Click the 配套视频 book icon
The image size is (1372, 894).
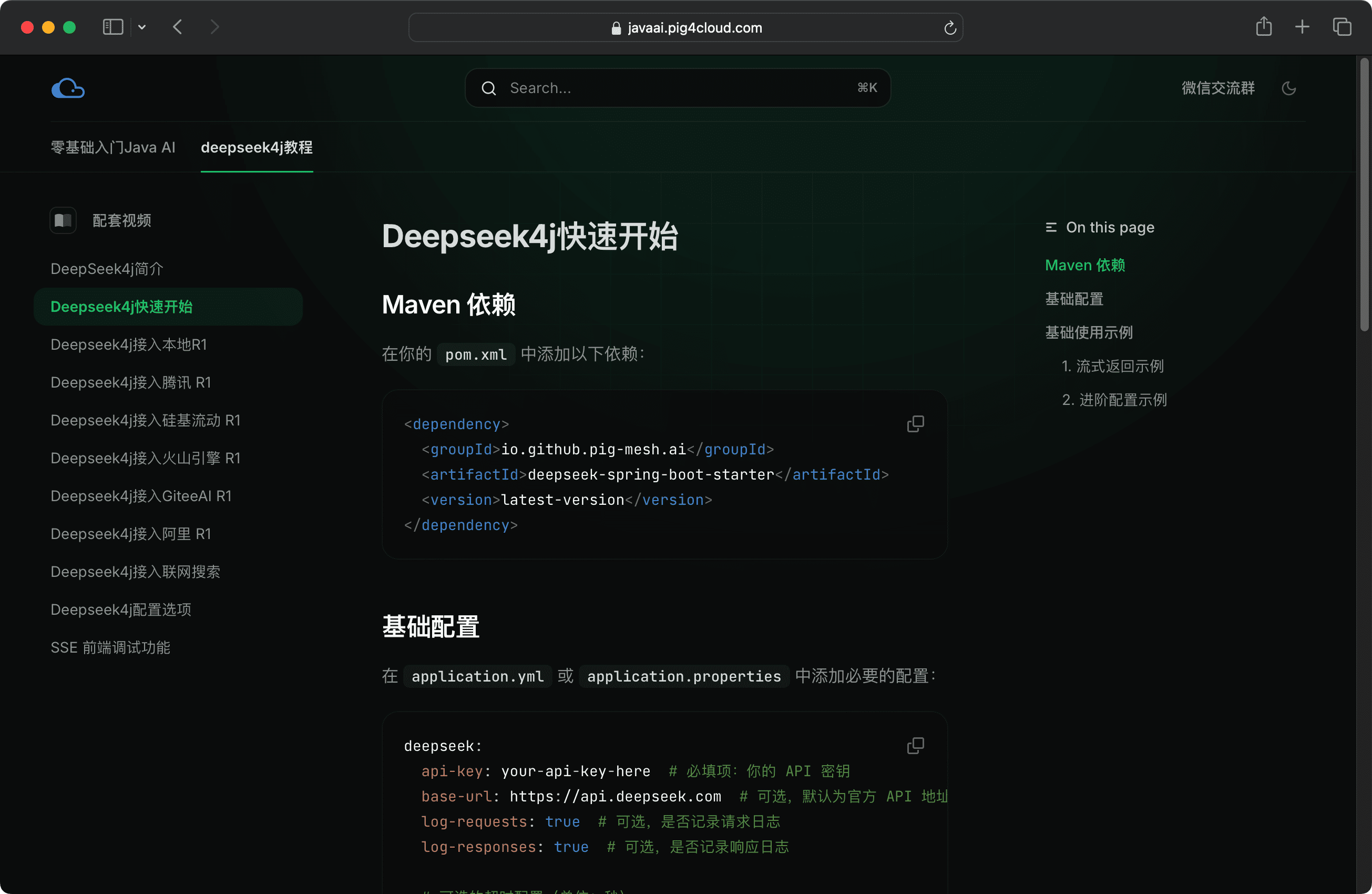(x=63, y=220)
